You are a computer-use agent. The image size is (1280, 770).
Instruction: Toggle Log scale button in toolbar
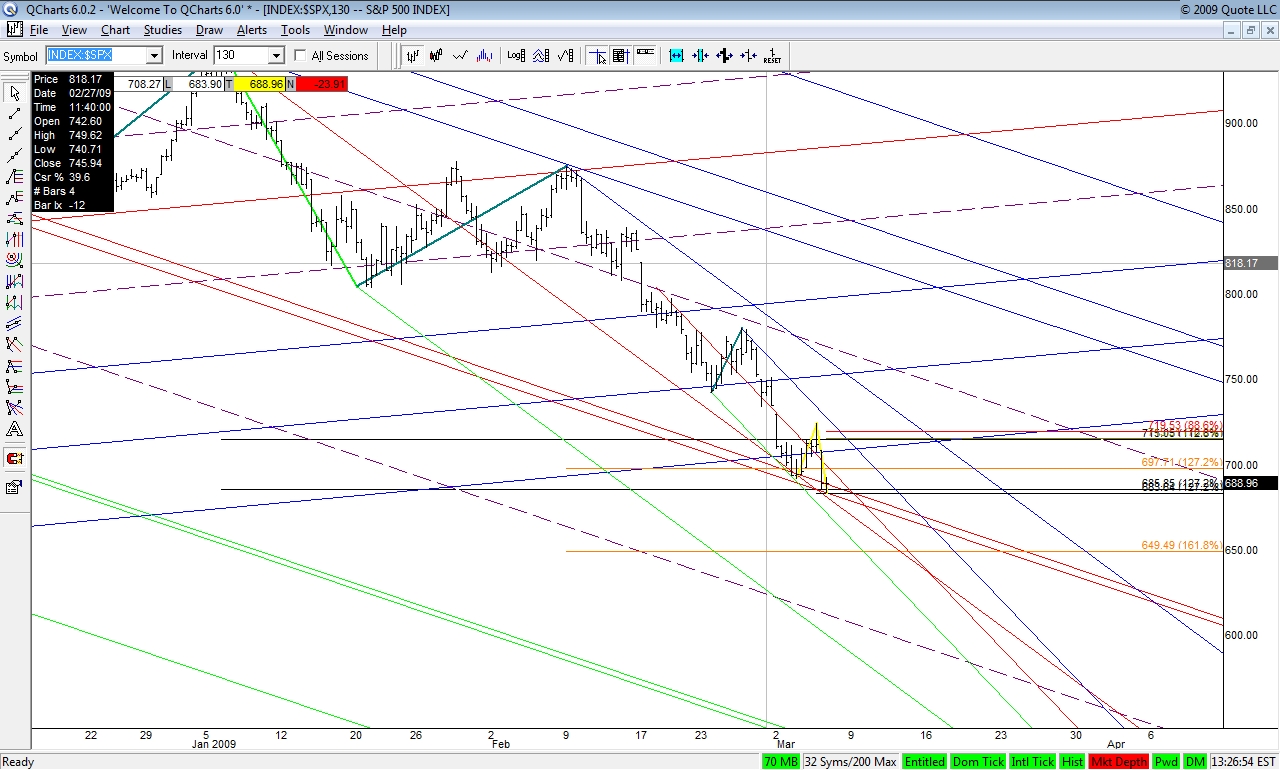[x=516, y=56]
